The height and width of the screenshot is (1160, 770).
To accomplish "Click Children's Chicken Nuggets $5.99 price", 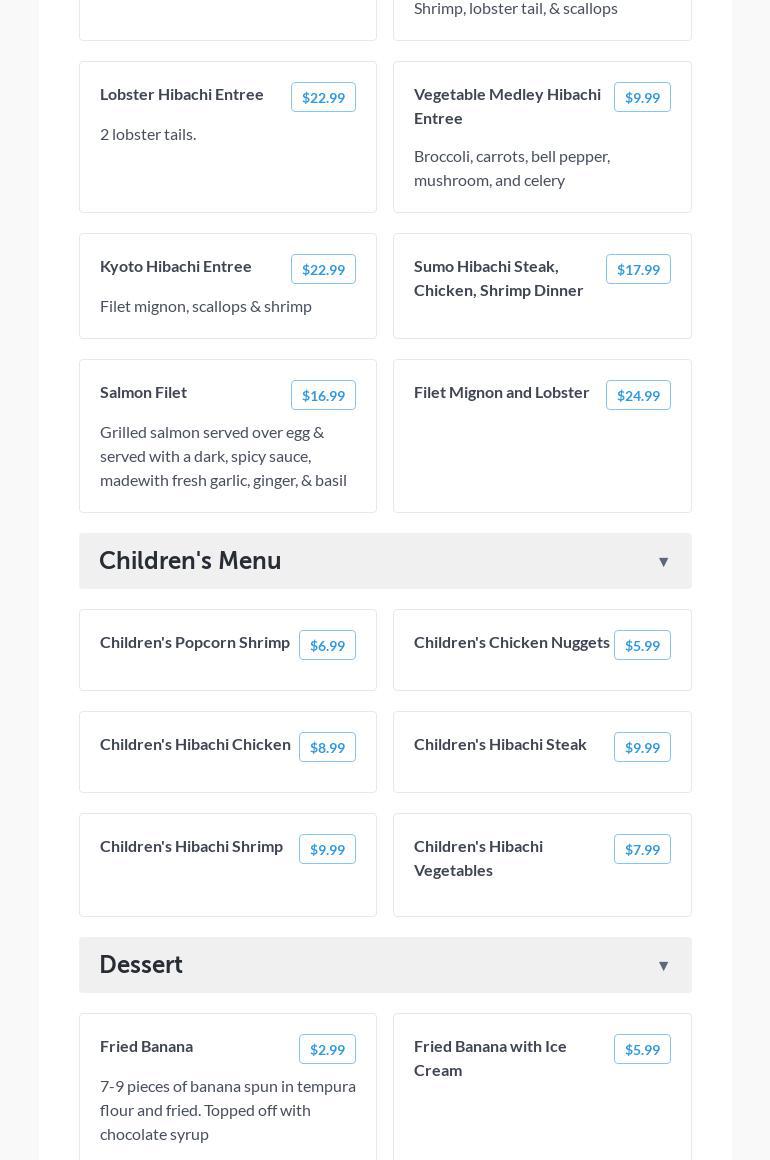I will pyautogui.click(x=642, y=645).
